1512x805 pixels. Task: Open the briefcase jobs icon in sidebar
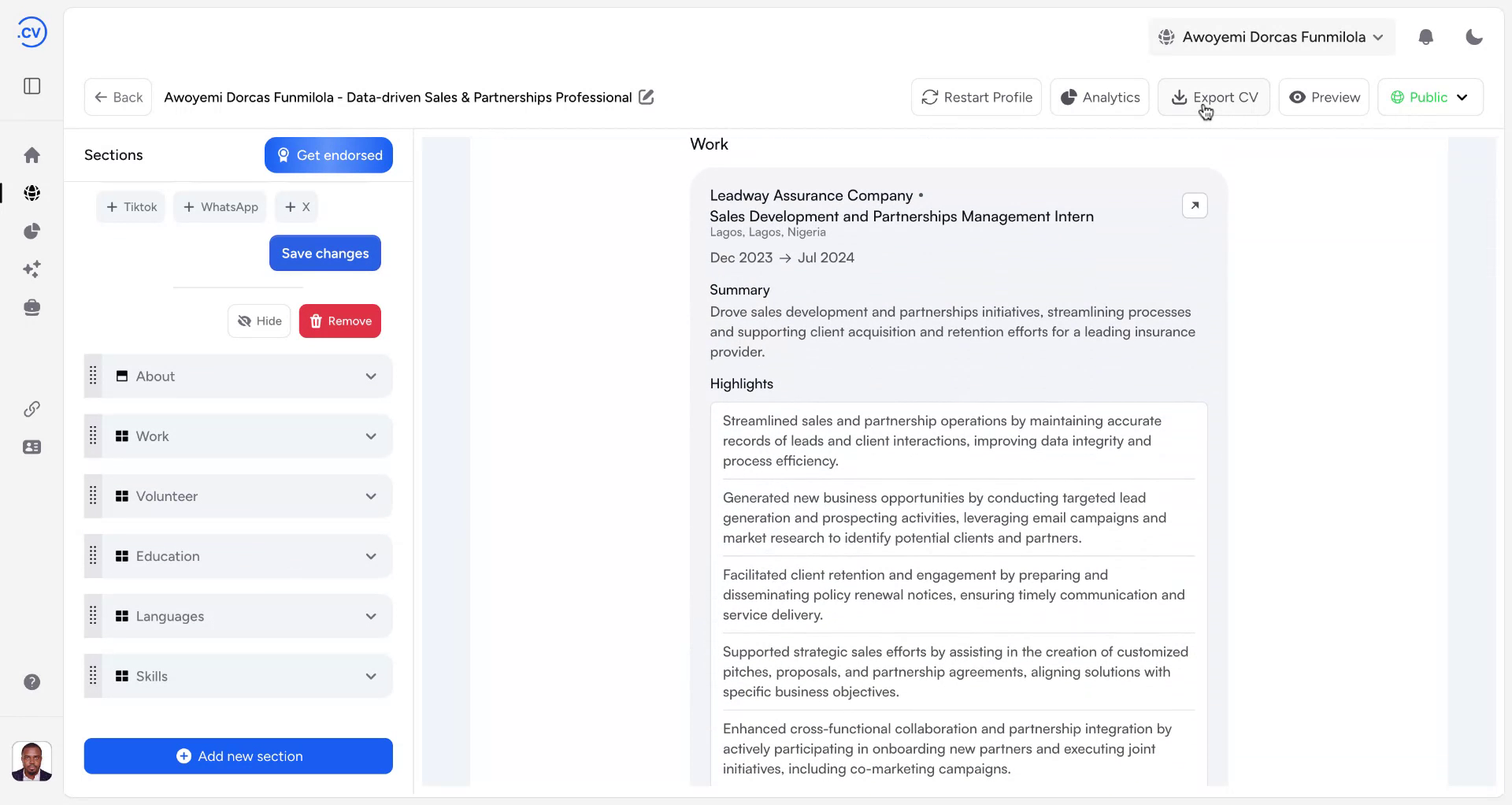pos(31,307)
